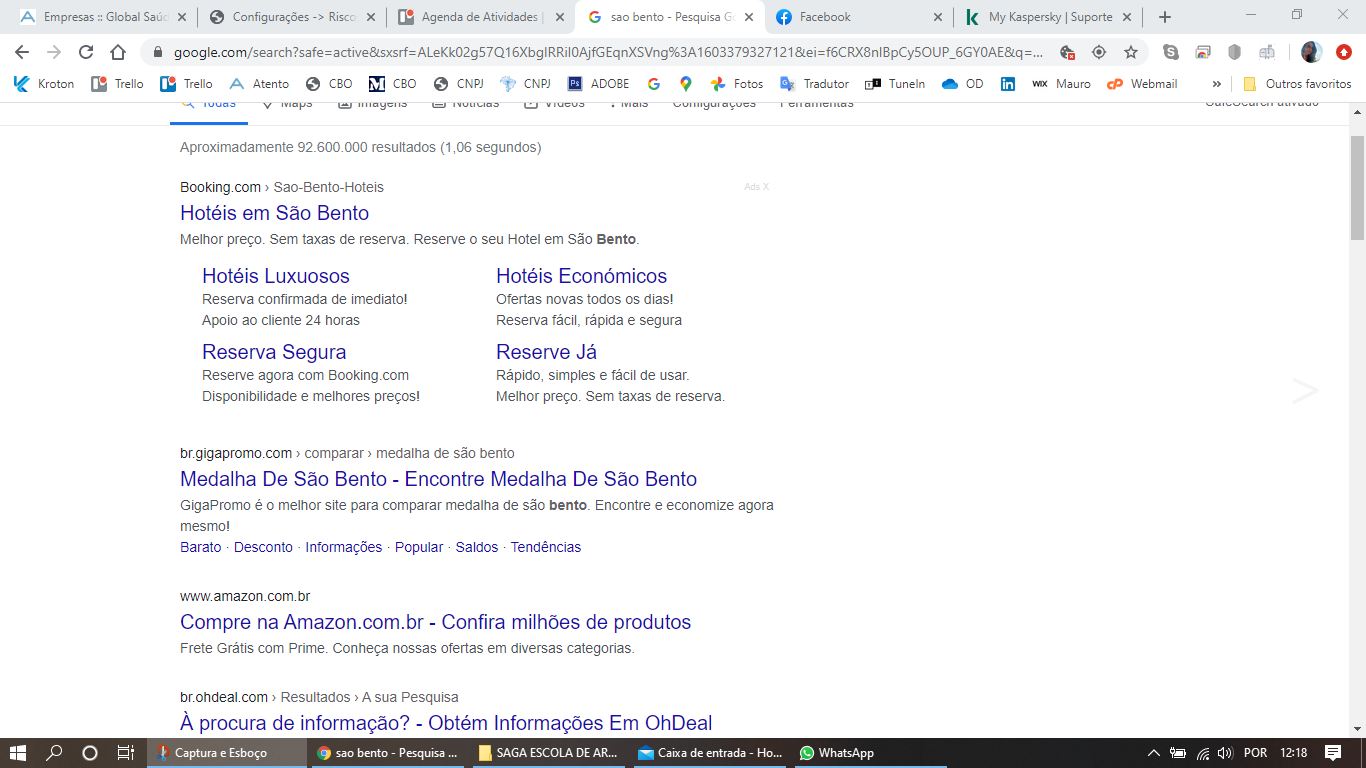Show more bookmarks with the chevron
The height and width of the screenshot is (768, 1366).
[1216, 84]
